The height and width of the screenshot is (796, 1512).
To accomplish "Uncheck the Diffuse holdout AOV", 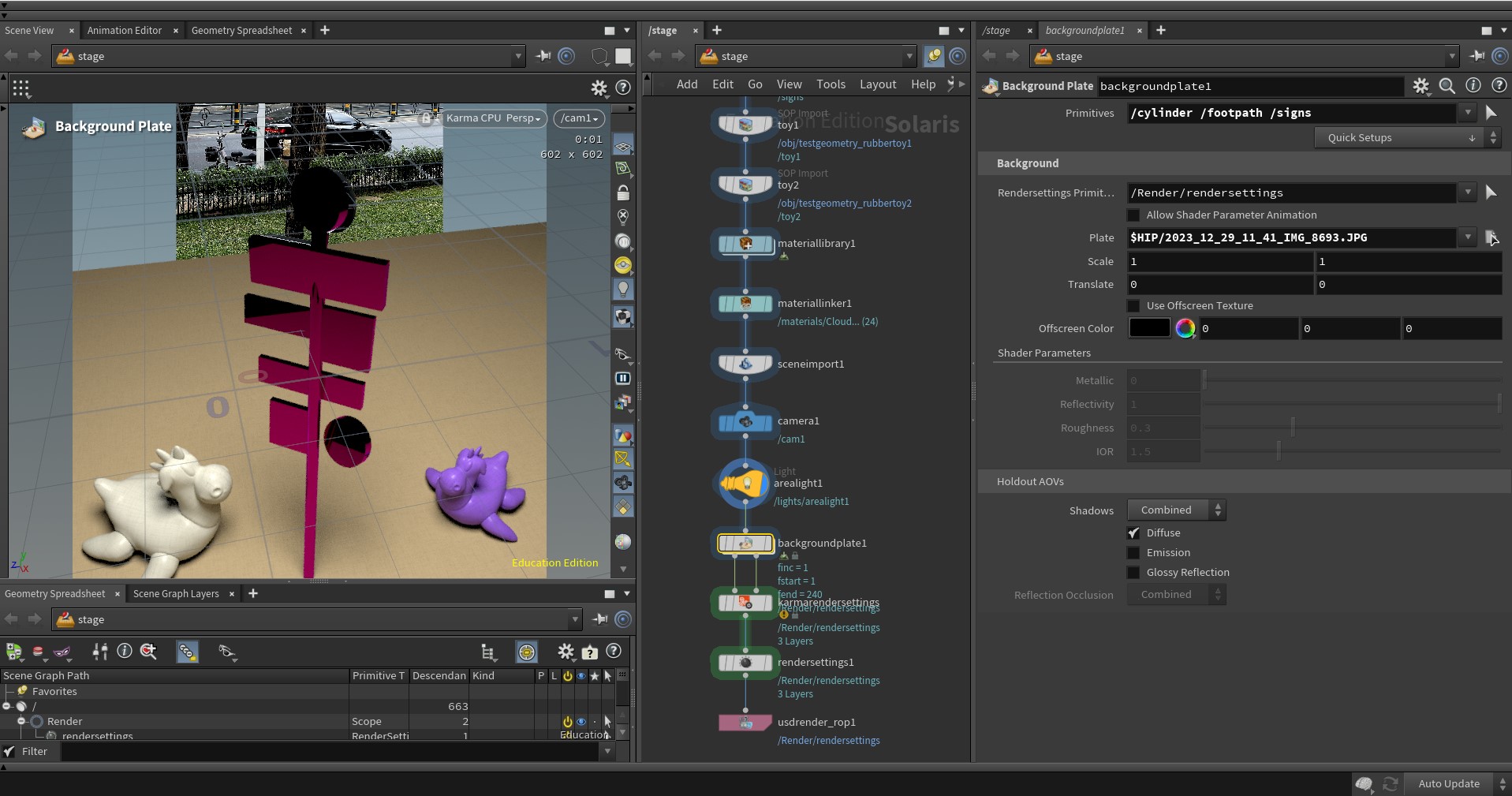I will tap(1133, 533).
